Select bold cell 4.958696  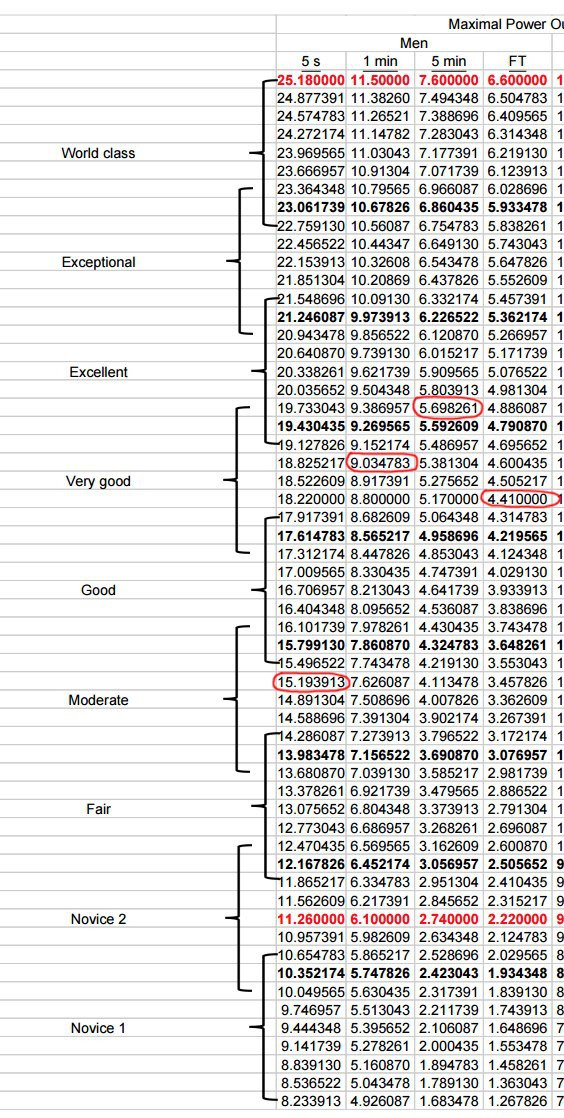[448, 535]
